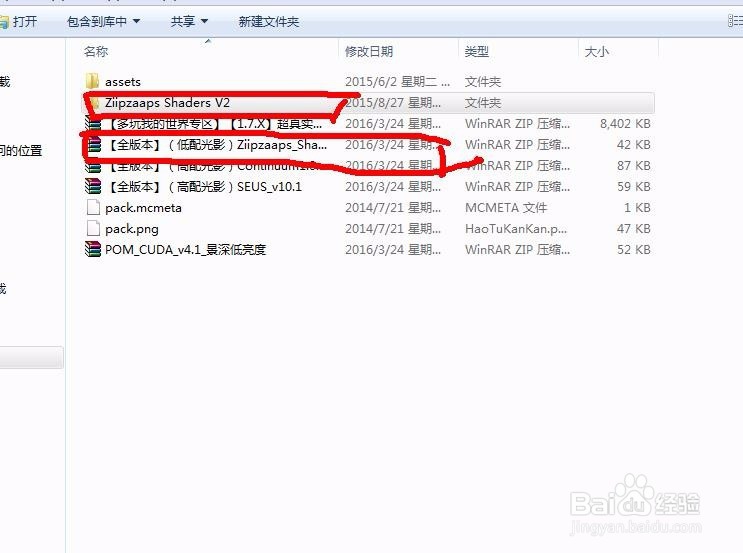Screen dimensions: 743x553
Task: Click the Ziipzaaps Shaders V2 folder name
Action: tap(167, 103)
